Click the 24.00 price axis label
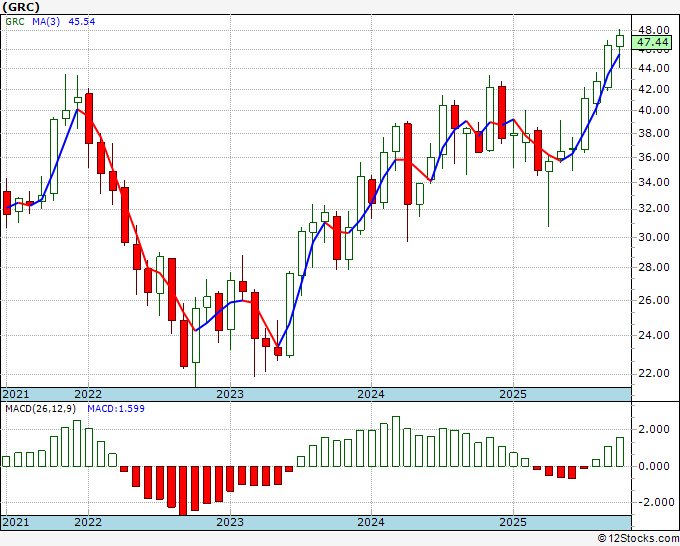 coord(653,335)
